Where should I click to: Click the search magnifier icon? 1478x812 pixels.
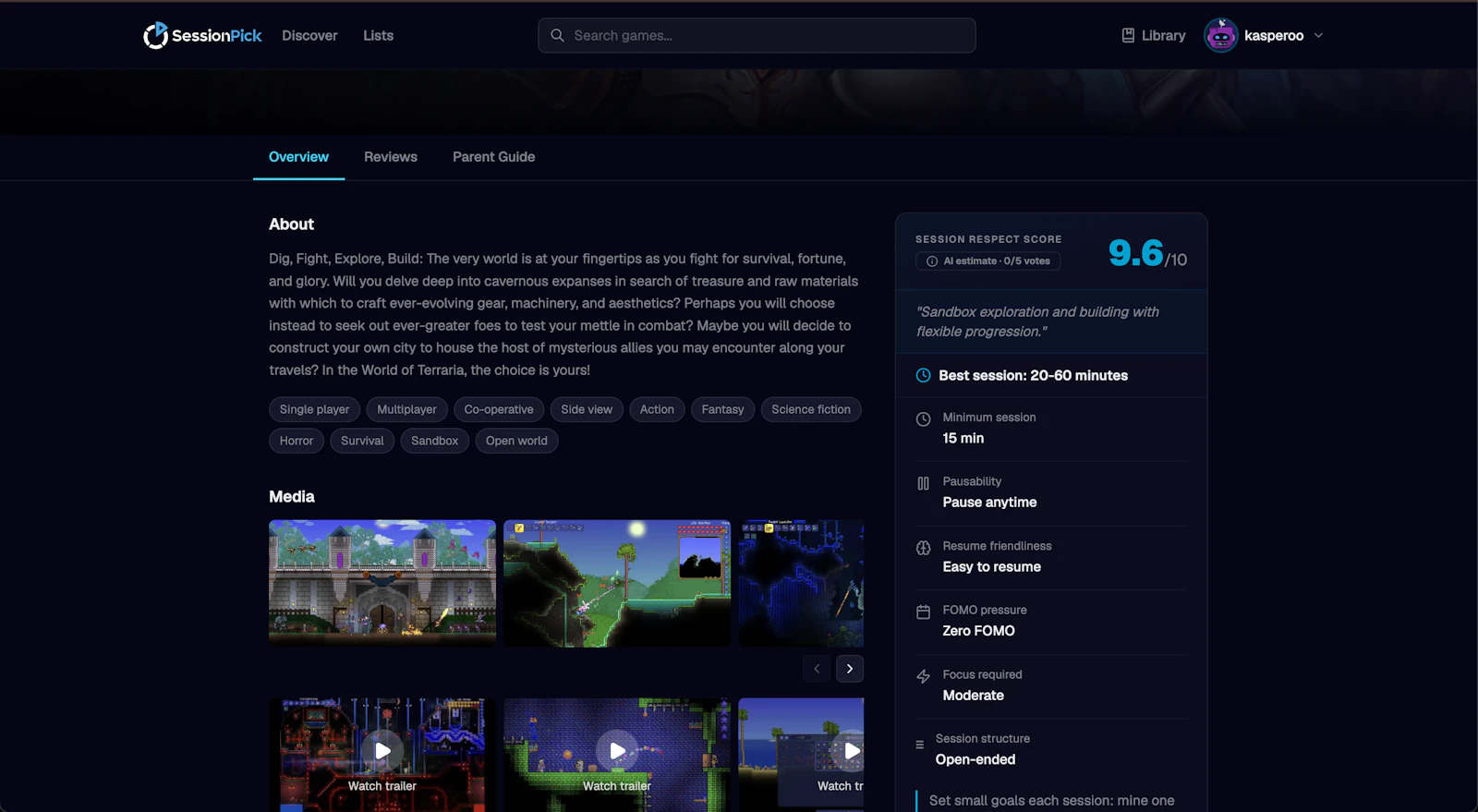[x=557, y=35]
